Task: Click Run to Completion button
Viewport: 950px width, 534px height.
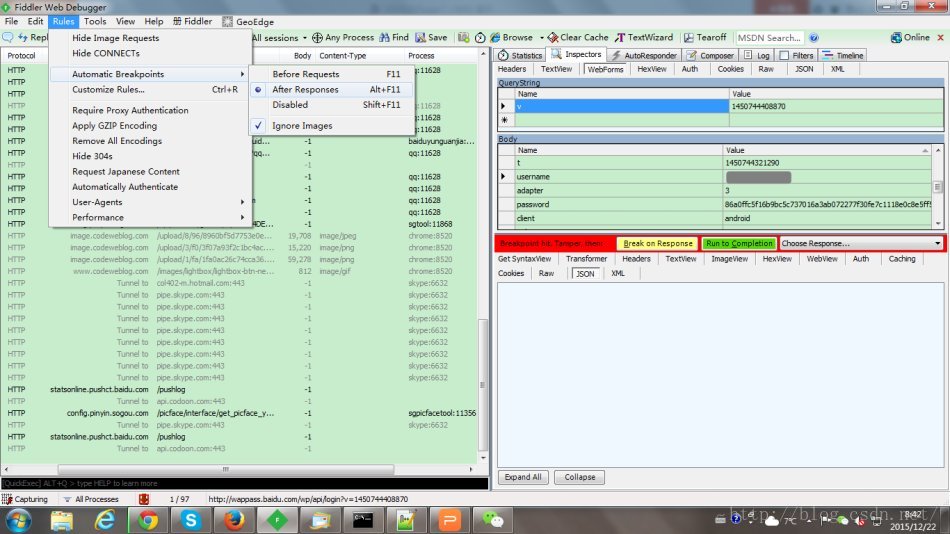Action: [x=739, y=243]
